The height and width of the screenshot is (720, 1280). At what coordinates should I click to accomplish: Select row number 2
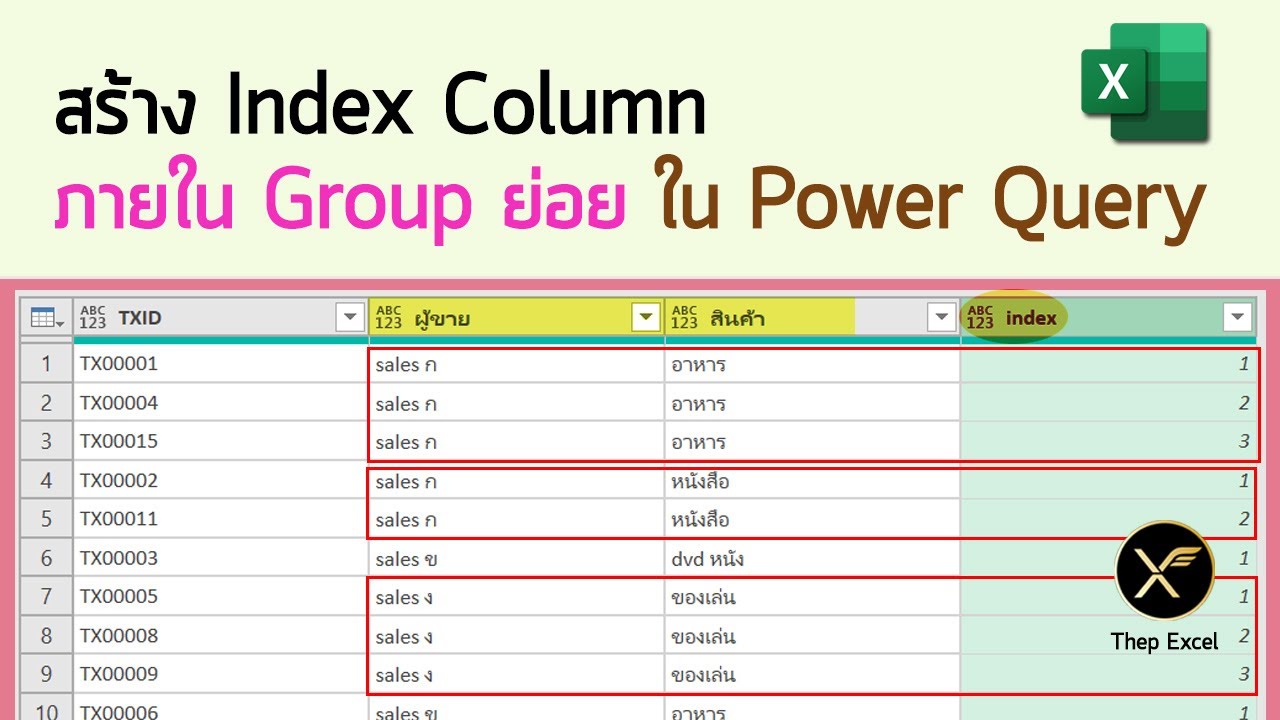46,403
